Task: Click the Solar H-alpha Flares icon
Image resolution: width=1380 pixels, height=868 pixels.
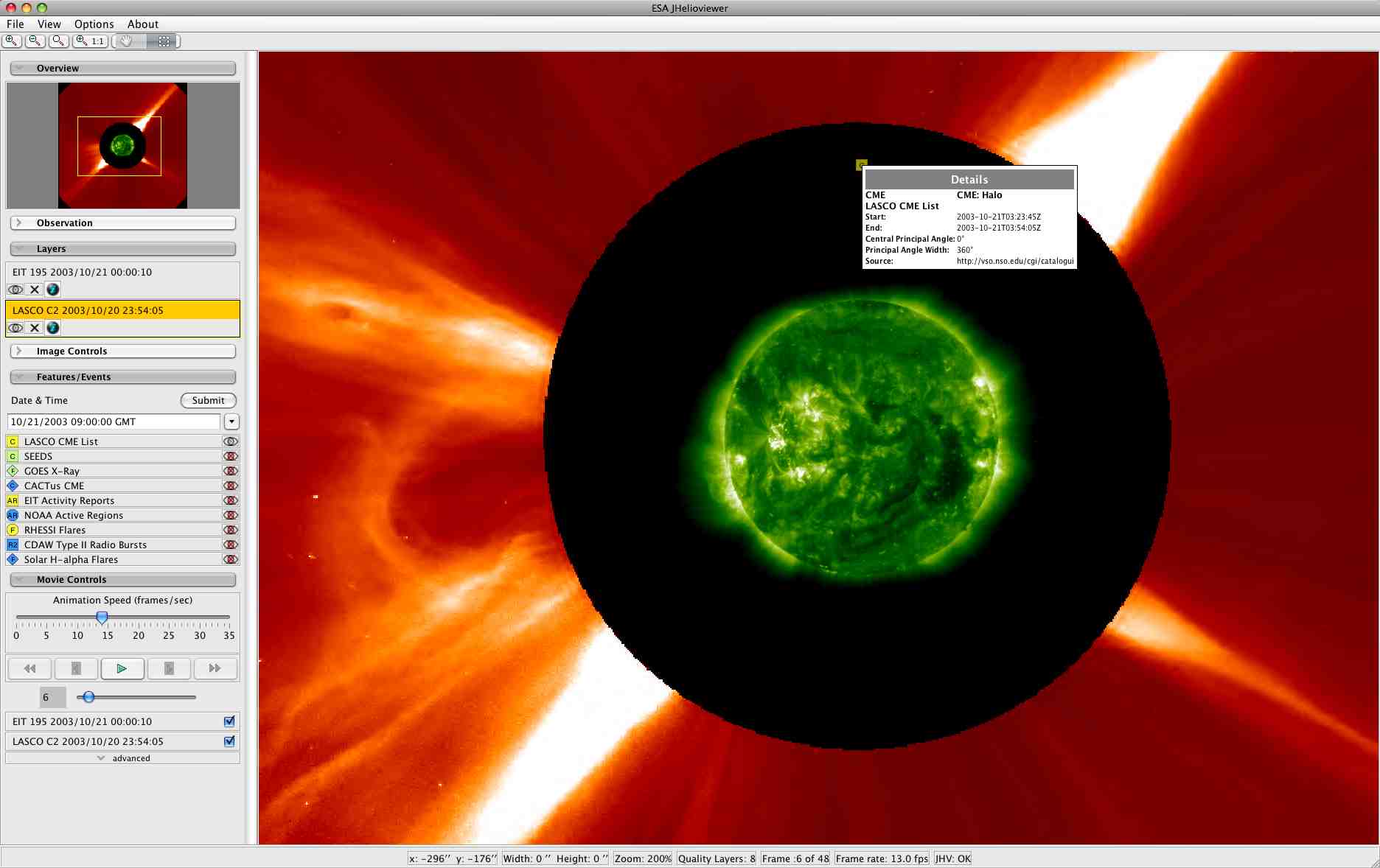Action: pyautogui.click(x=13, y=559)
